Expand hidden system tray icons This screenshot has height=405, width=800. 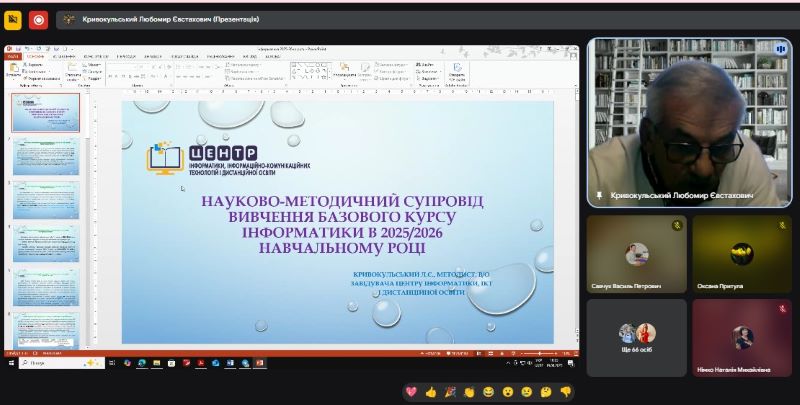click(508, 363)
